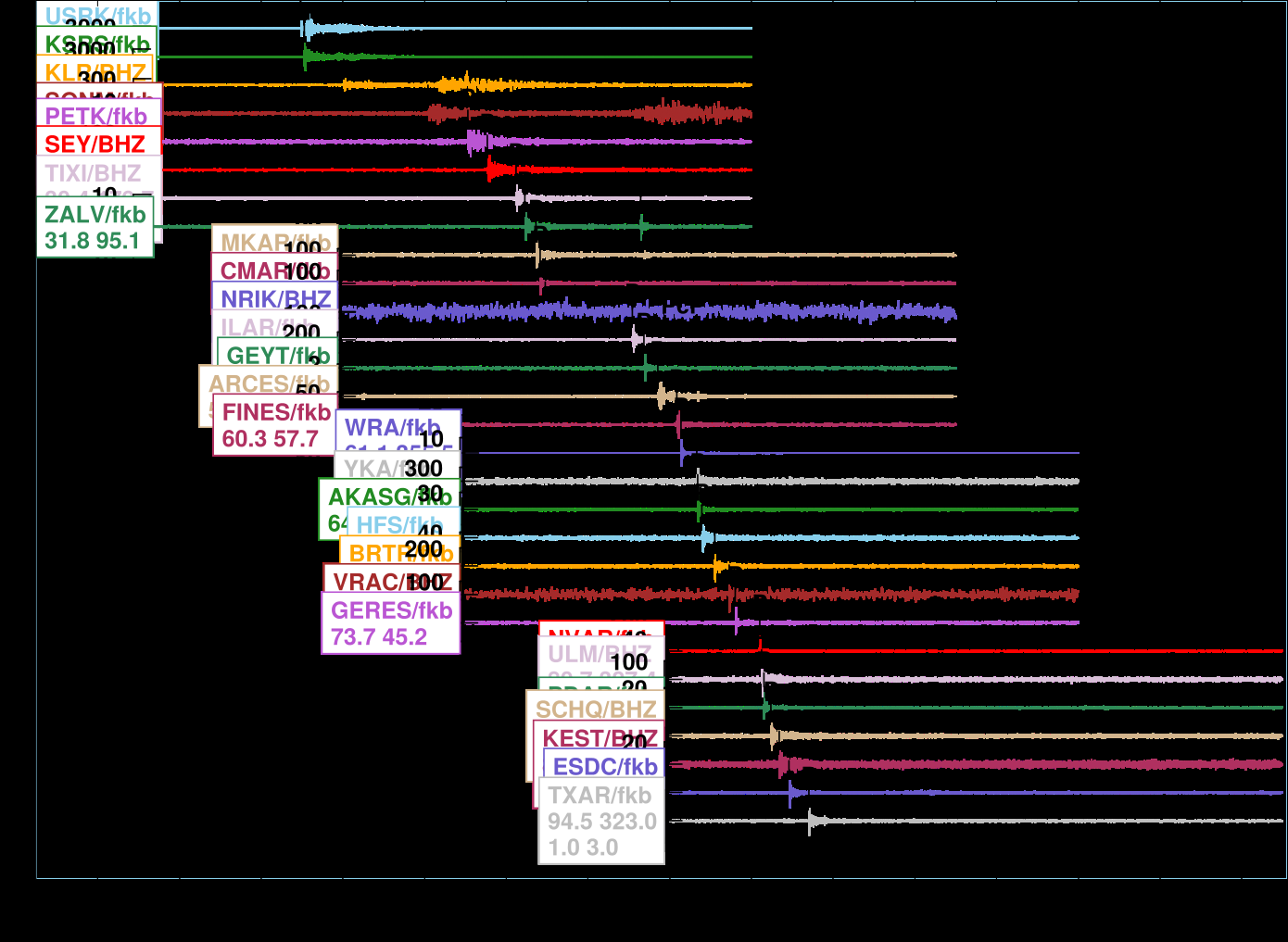Click the red SEY waveform trace
Image resolution: width=1288 pixels, height=942 pixels.
[457, 170]
